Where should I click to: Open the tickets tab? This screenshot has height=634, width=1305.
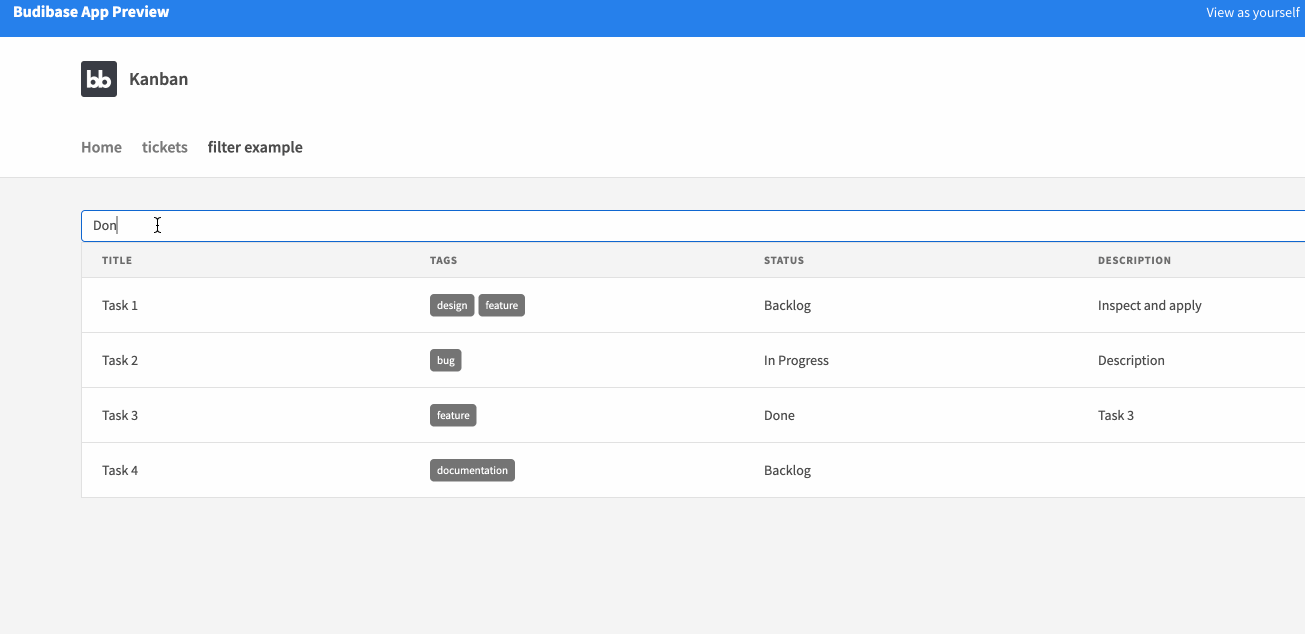click(x=164, y=147)
